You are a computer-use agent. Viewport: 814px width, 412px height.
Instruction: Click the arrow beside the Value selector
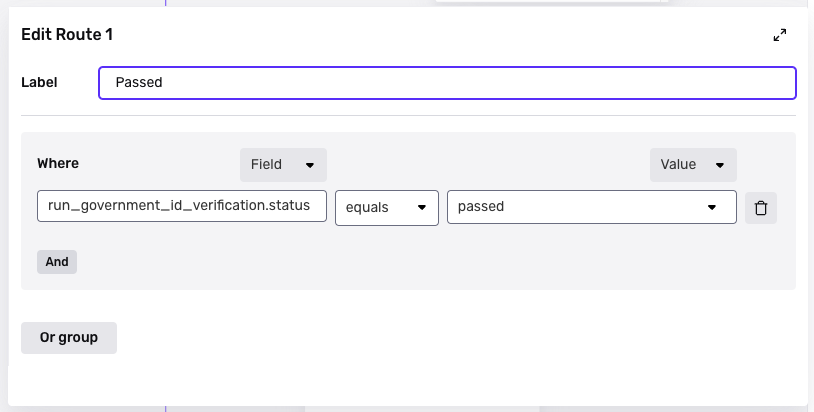click(x=719, y=165)
